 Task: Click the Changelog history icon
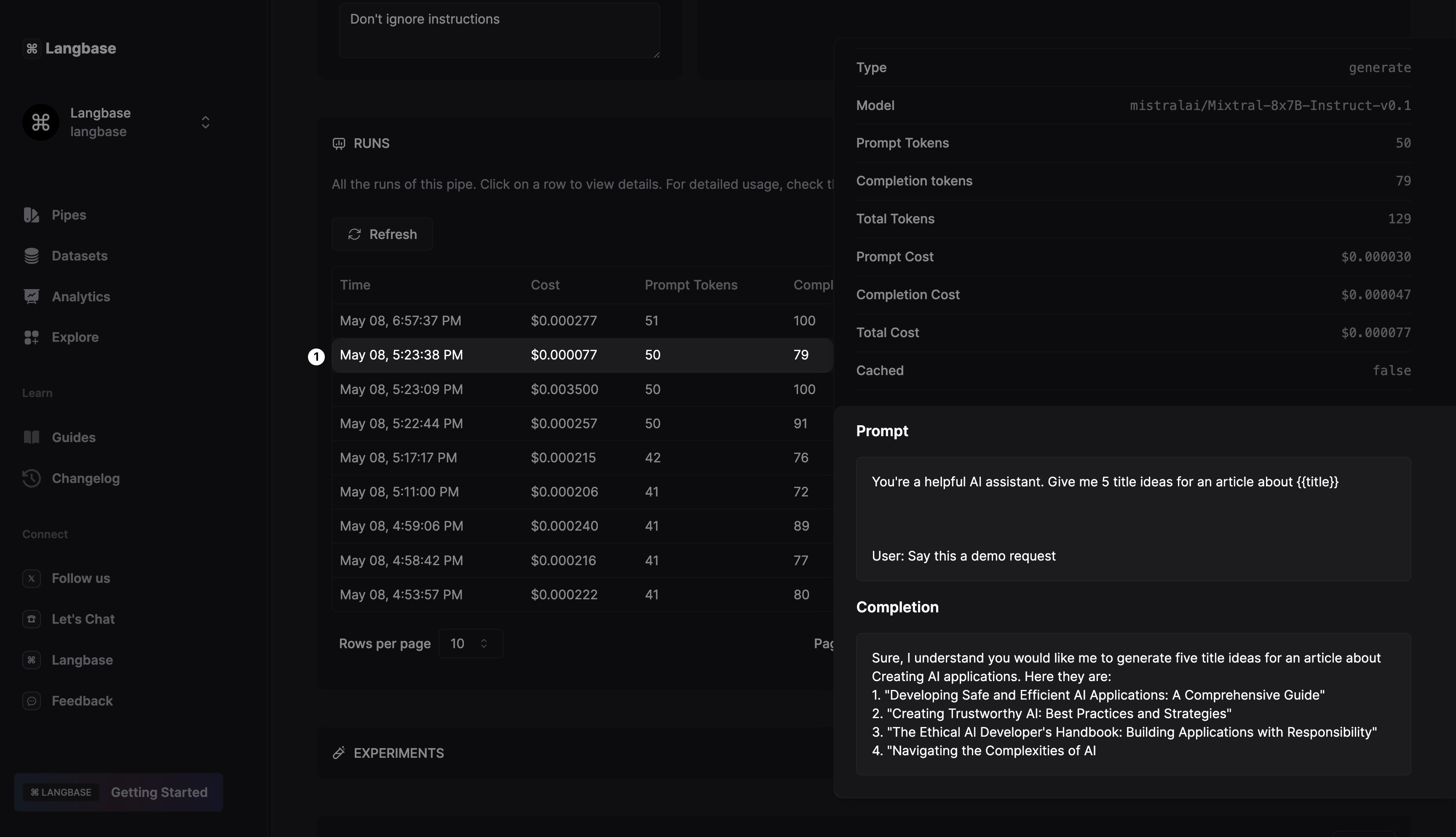(x=32, y=478)
